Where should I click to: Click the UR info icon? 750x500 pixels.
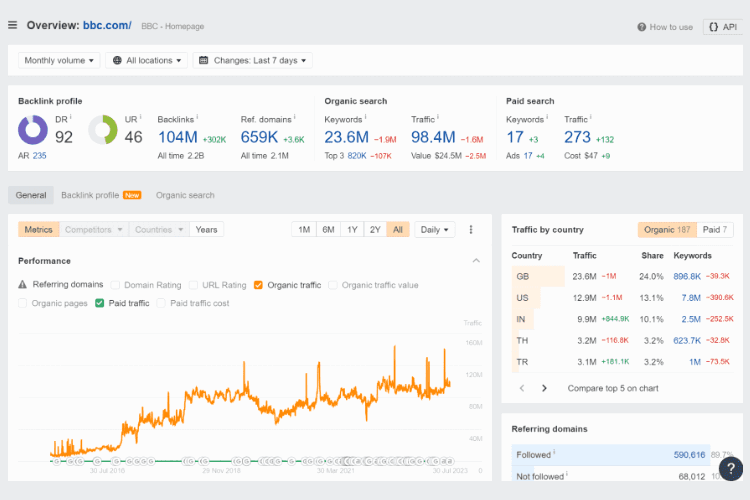point(140,116)
